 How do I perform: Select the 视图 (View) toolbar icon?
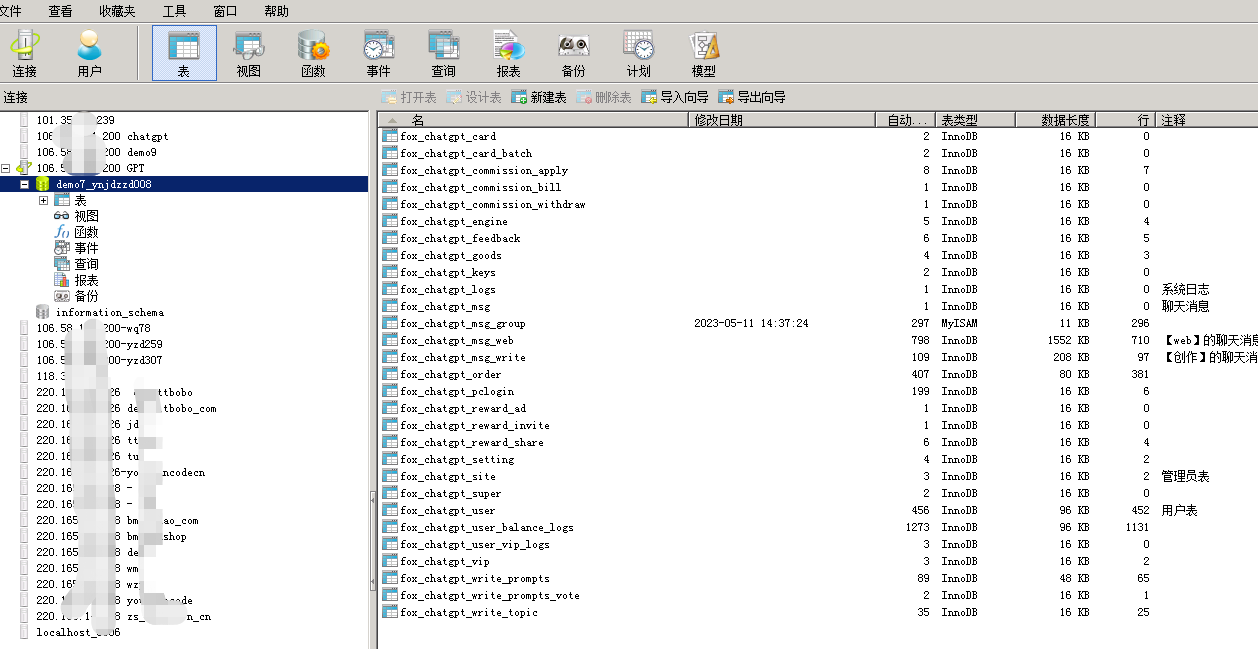(248, 54)
